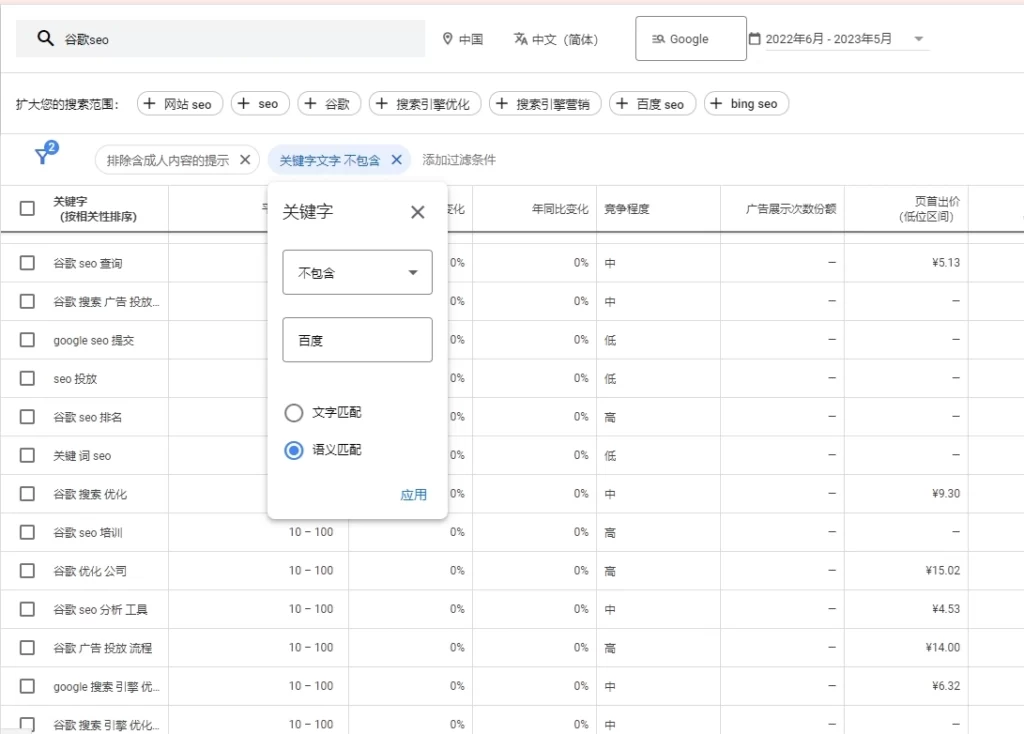1024x734 pixels.
Task: Select the 文字匹配 radio option
Action: pyautogui.click(x=294, y=413)
